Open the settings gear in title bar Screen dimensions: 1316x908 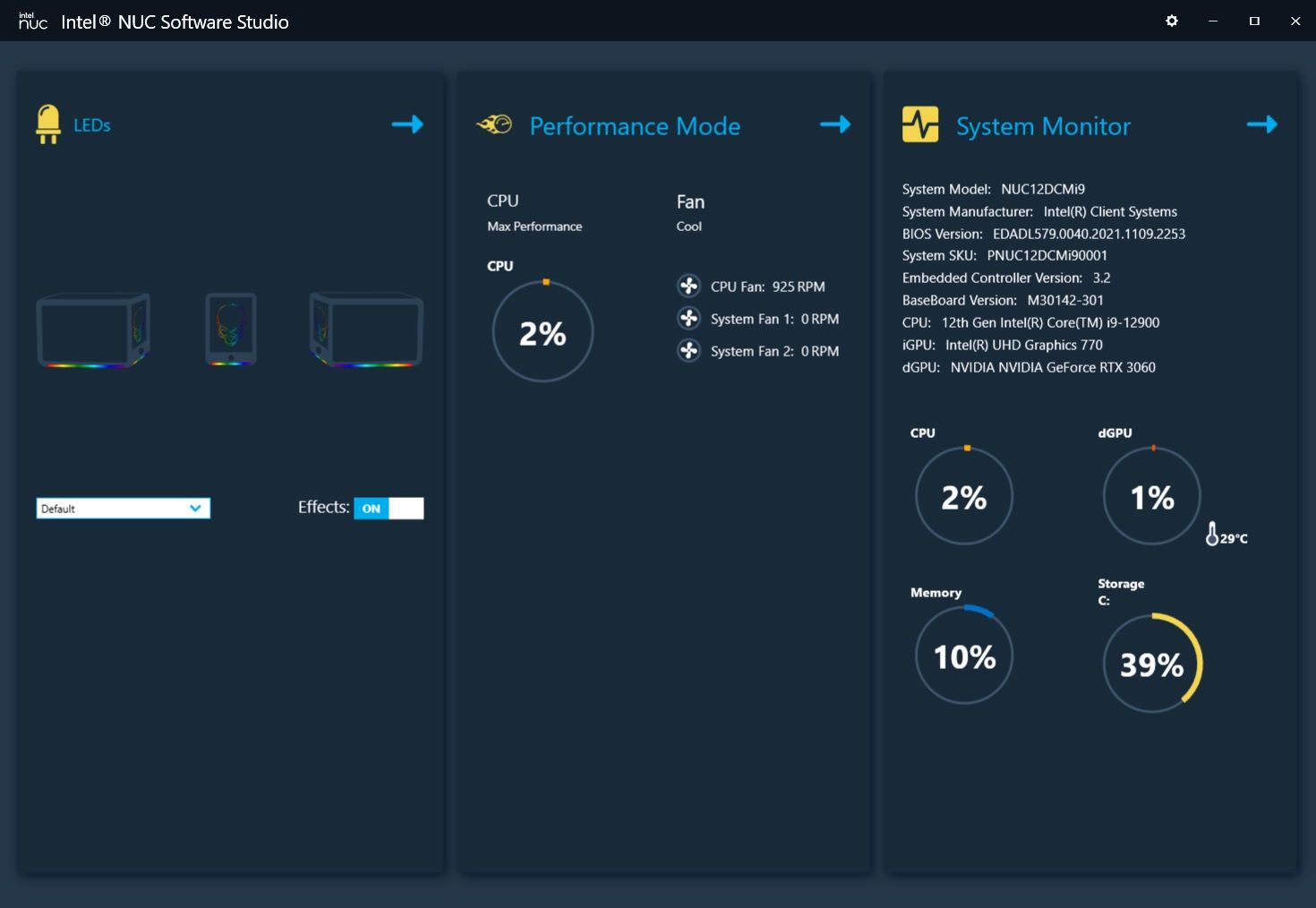(1172, 21)
